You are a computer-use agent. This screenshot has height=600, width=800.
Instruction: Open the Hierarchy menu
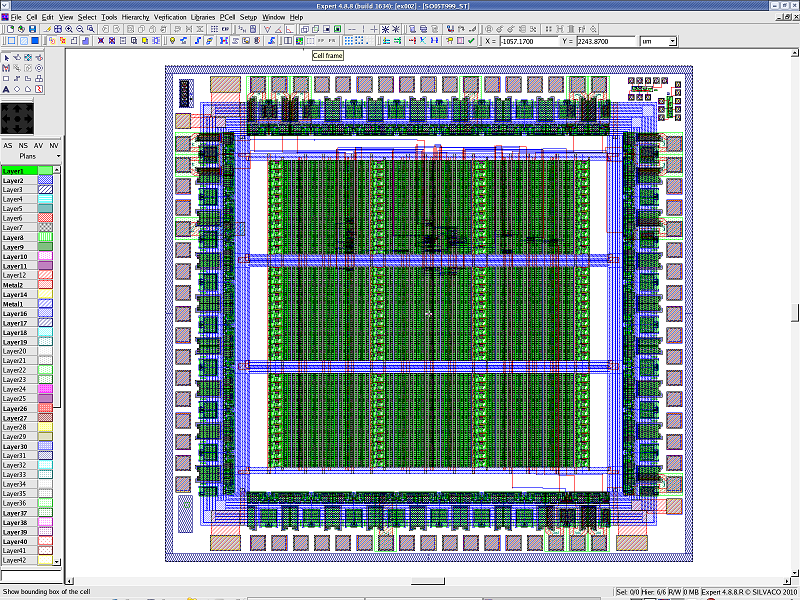(135, 17)
